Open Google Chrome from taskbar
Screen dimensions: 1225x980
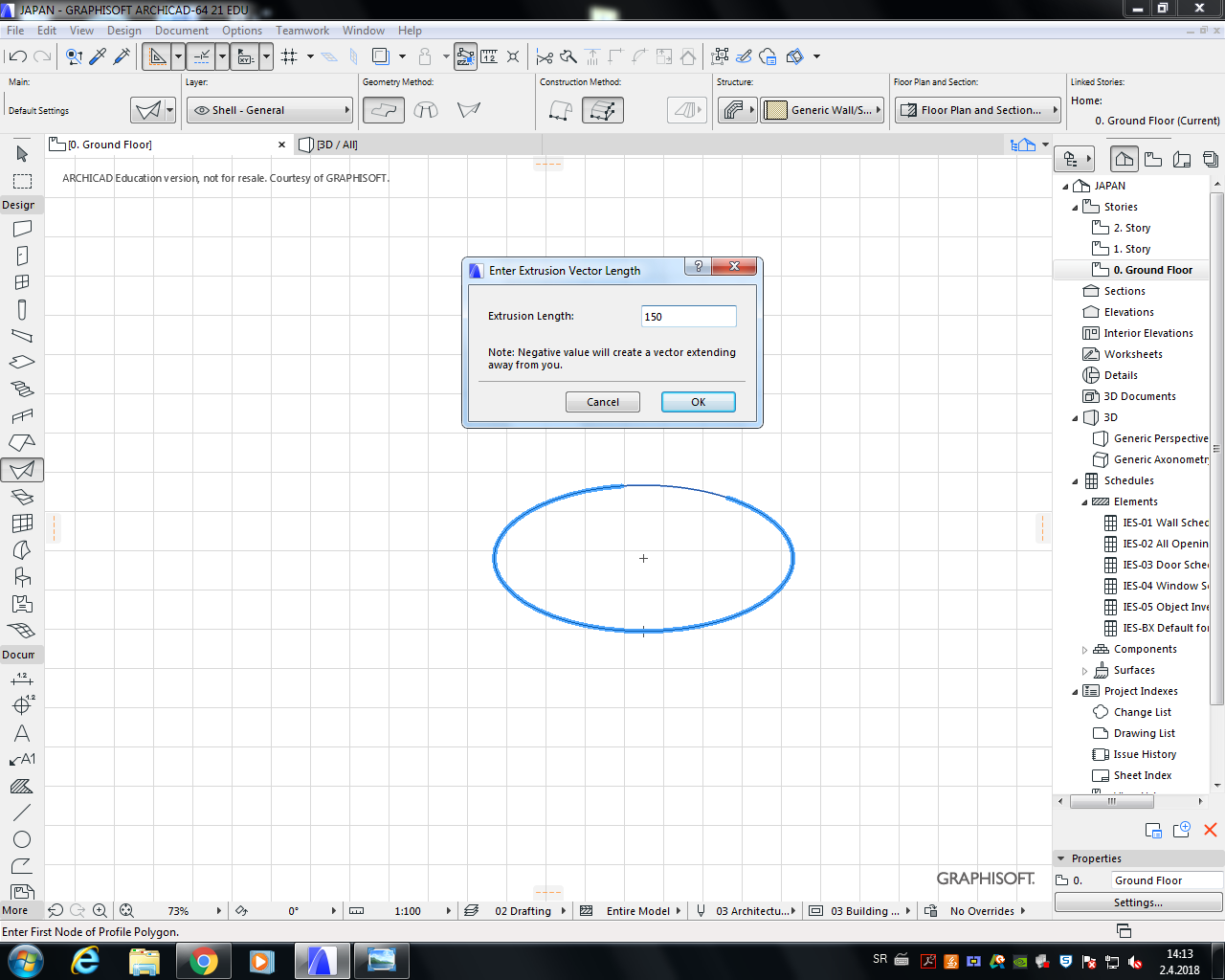pos(203,960)
